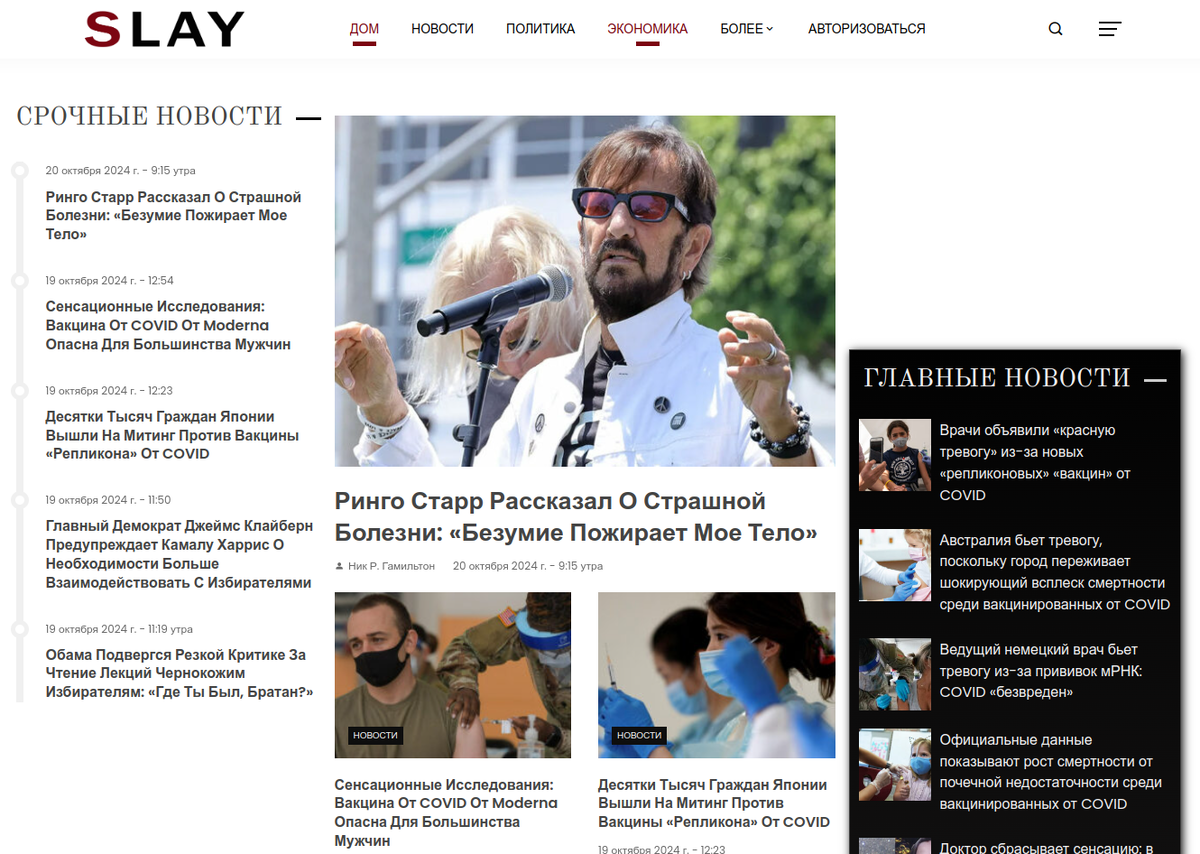Image resolution: width=1200 pixels, height=854 pixels.
Task: Open Австралия бьет тревогу top news link
Action: pos(1054,572)
